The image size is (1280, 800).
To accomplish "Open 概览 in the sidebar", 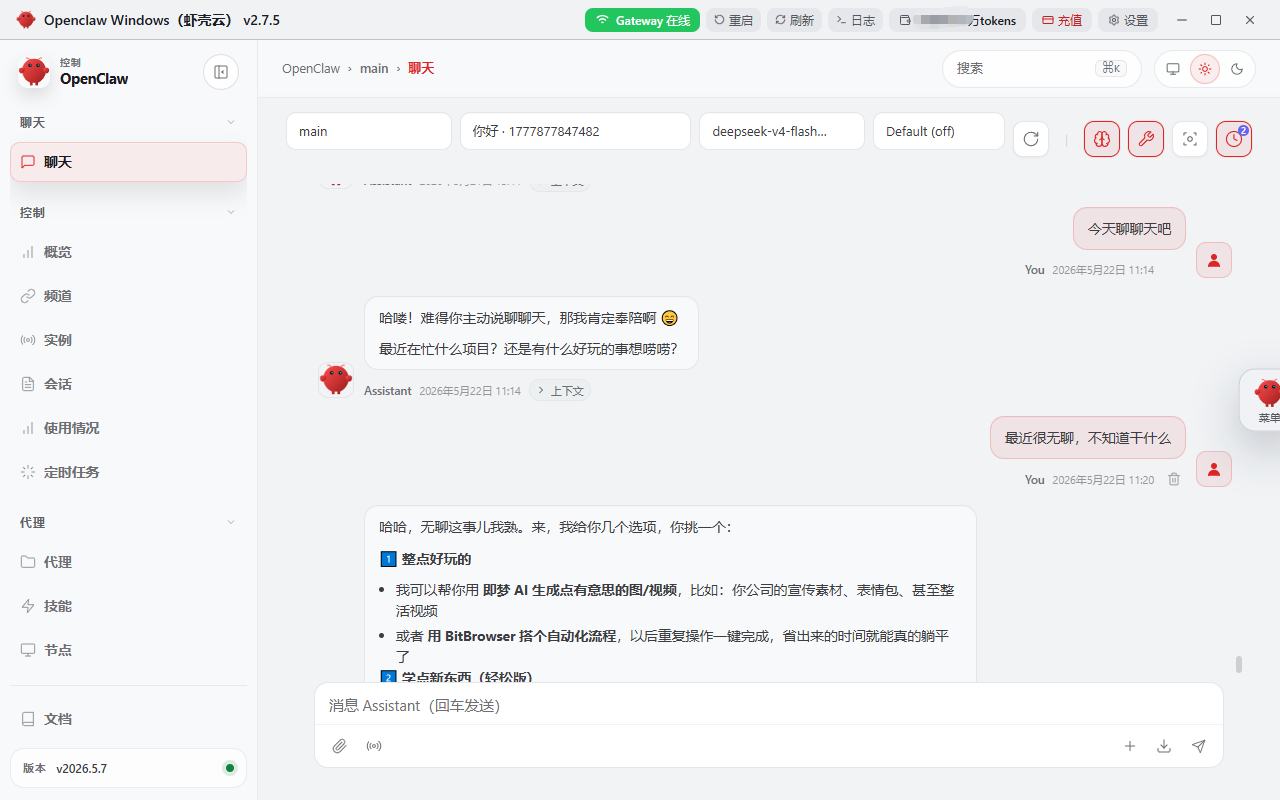I will (128, 252).
